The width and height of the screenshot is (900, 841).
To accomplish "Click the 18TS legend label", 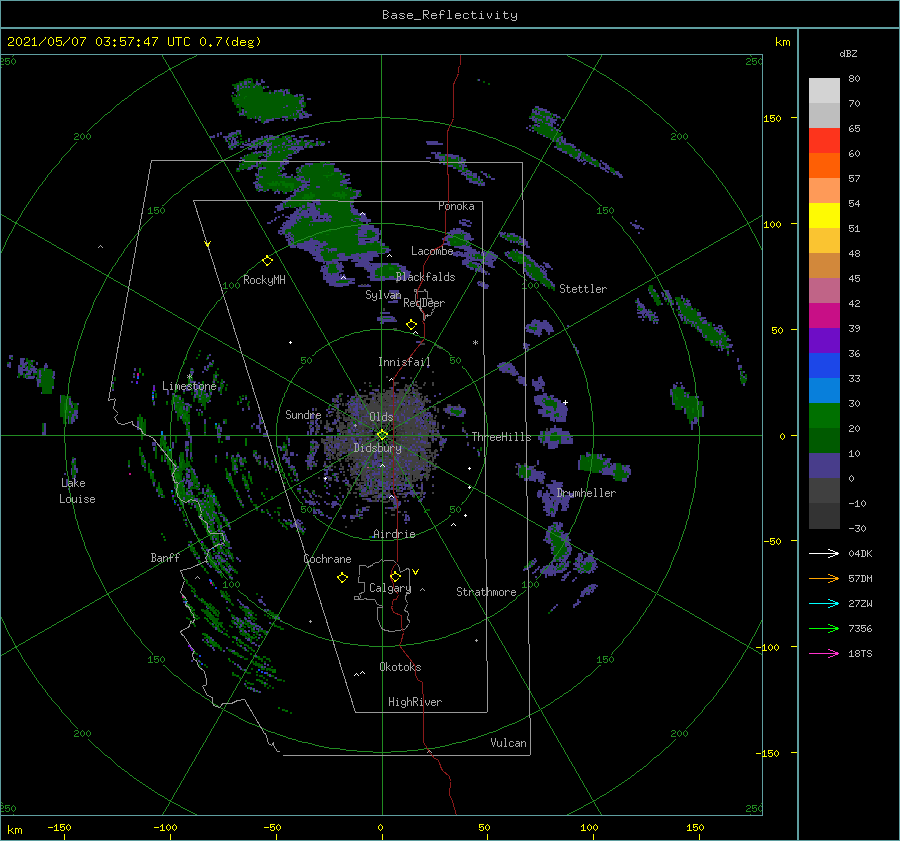I will pyautogui.click(x=860, y=653).
